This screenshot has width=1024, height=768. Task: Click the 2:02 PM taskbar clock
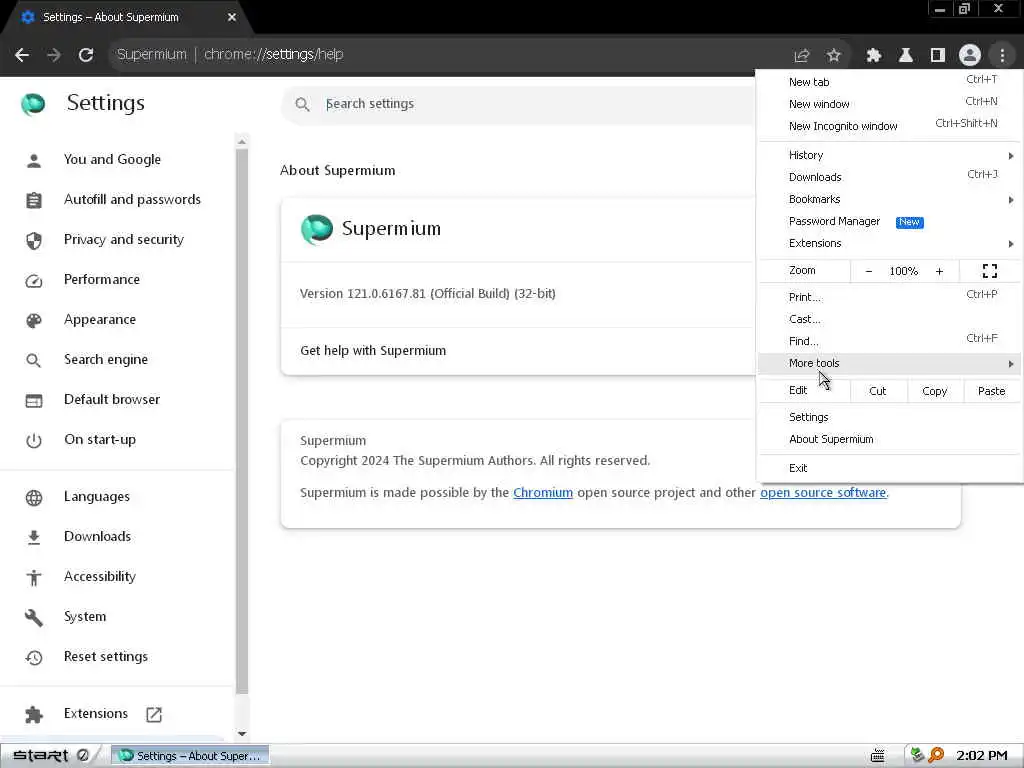point(982,756)
